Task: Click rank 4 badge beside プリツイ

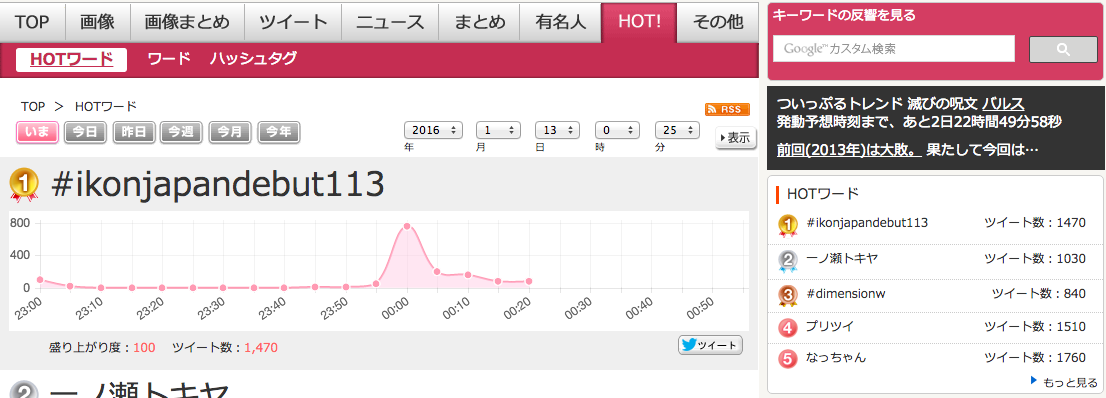Action: click(788, 328)
